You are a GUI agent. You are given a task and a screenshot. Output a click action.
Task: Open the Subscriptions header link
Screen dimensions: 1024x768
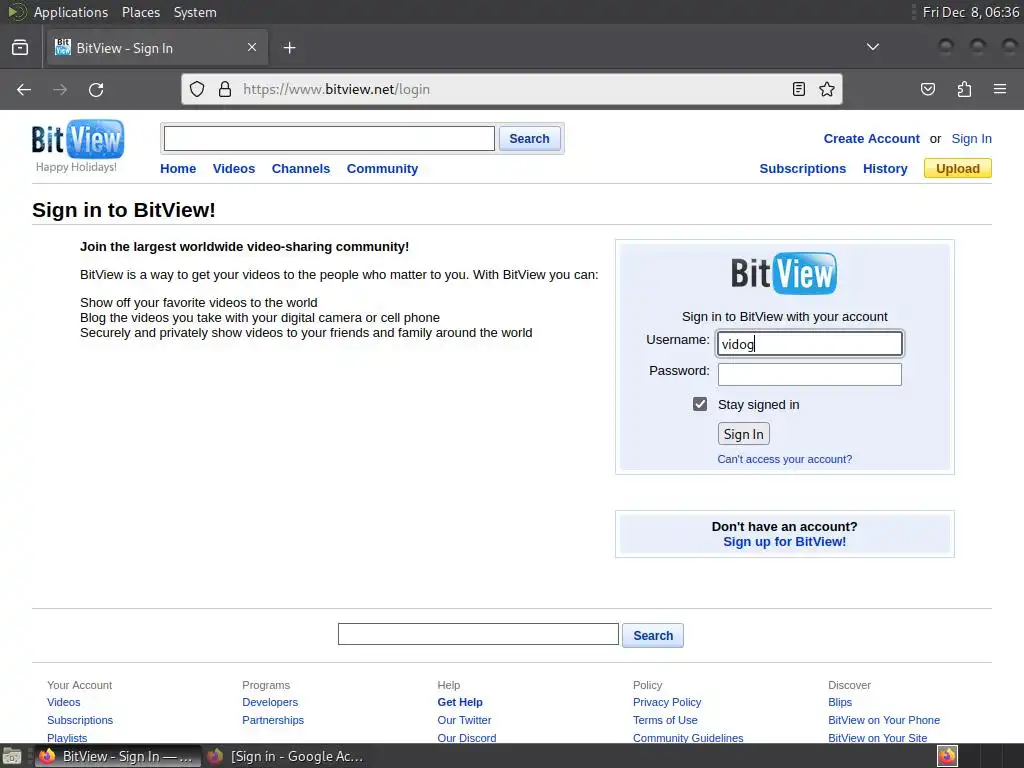click(803, 168)
